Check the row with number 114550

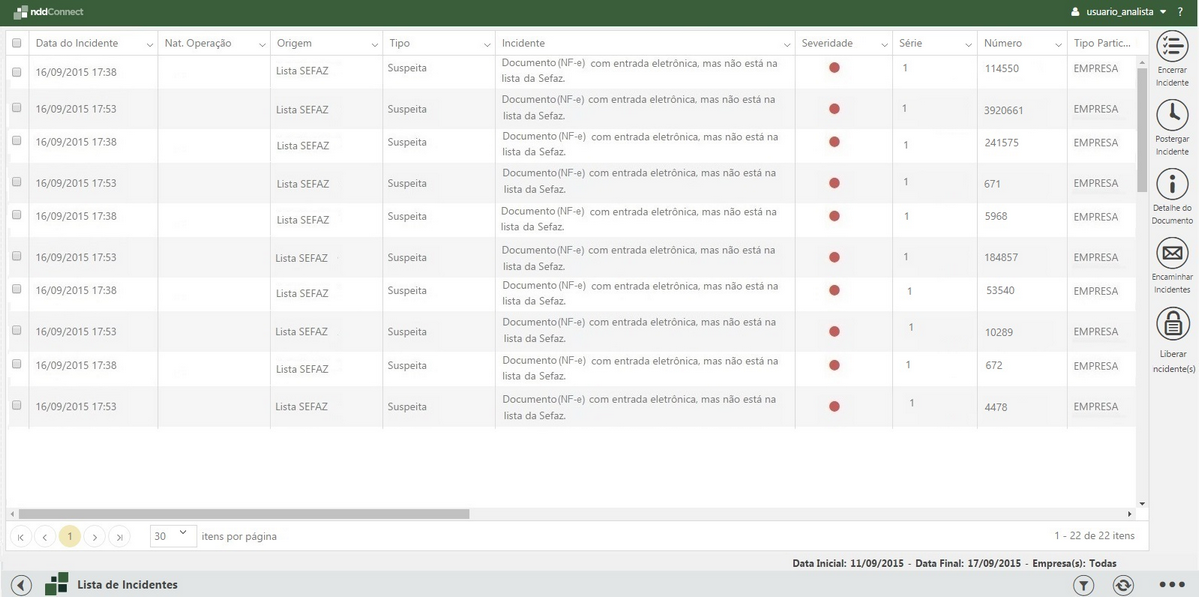tap(16, 72)
